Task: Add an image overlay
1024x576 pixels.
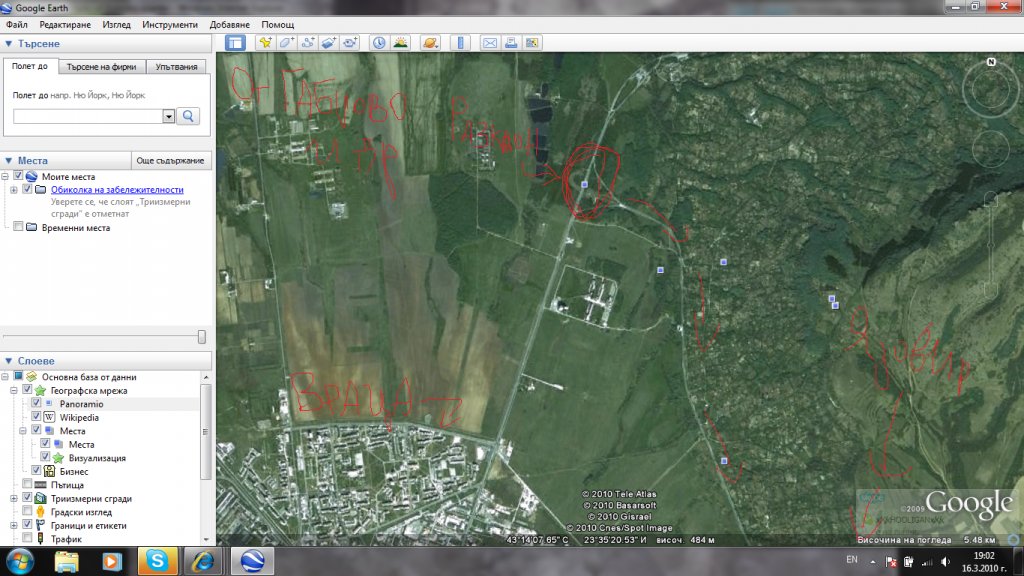Action: (x=328, y=43)
